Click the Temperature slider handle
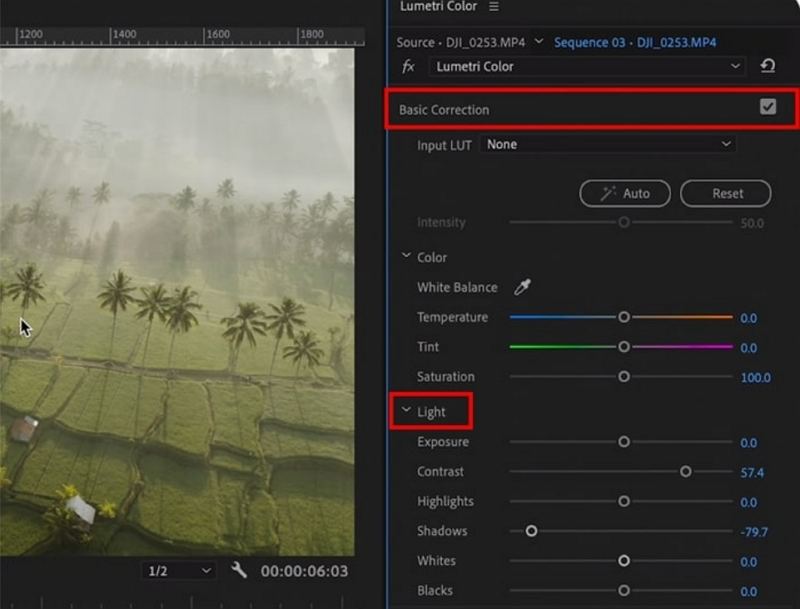Image resolution: width=800 pixels, height=609 pixels. (x=624, y=317)
